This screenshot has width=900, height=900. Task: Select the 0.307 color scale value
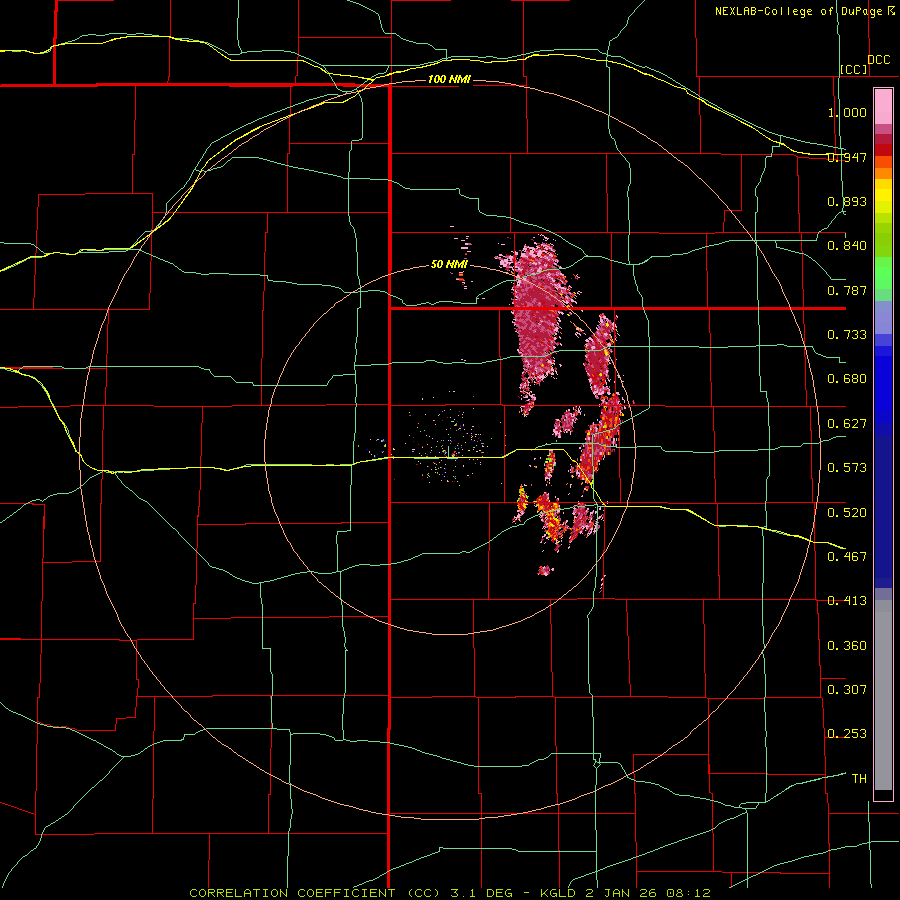click(x=847, y=690)
